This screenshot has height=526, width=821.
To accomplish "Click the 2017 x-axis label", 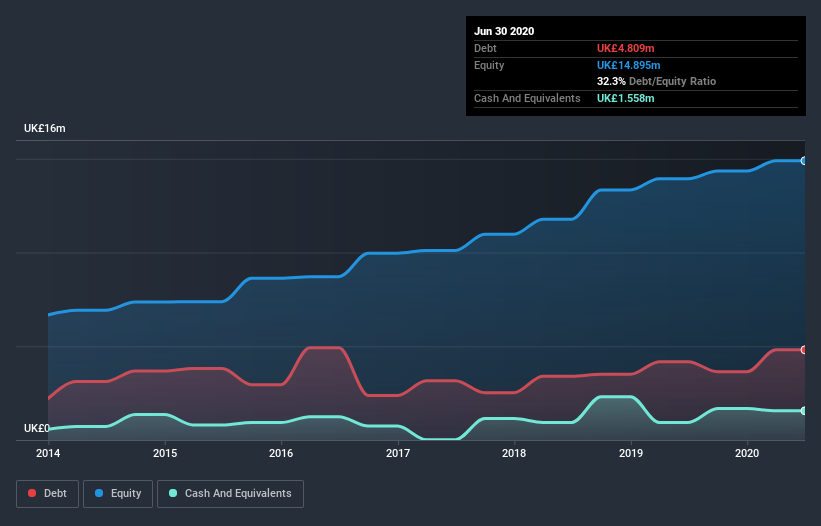I will (398, 453).
